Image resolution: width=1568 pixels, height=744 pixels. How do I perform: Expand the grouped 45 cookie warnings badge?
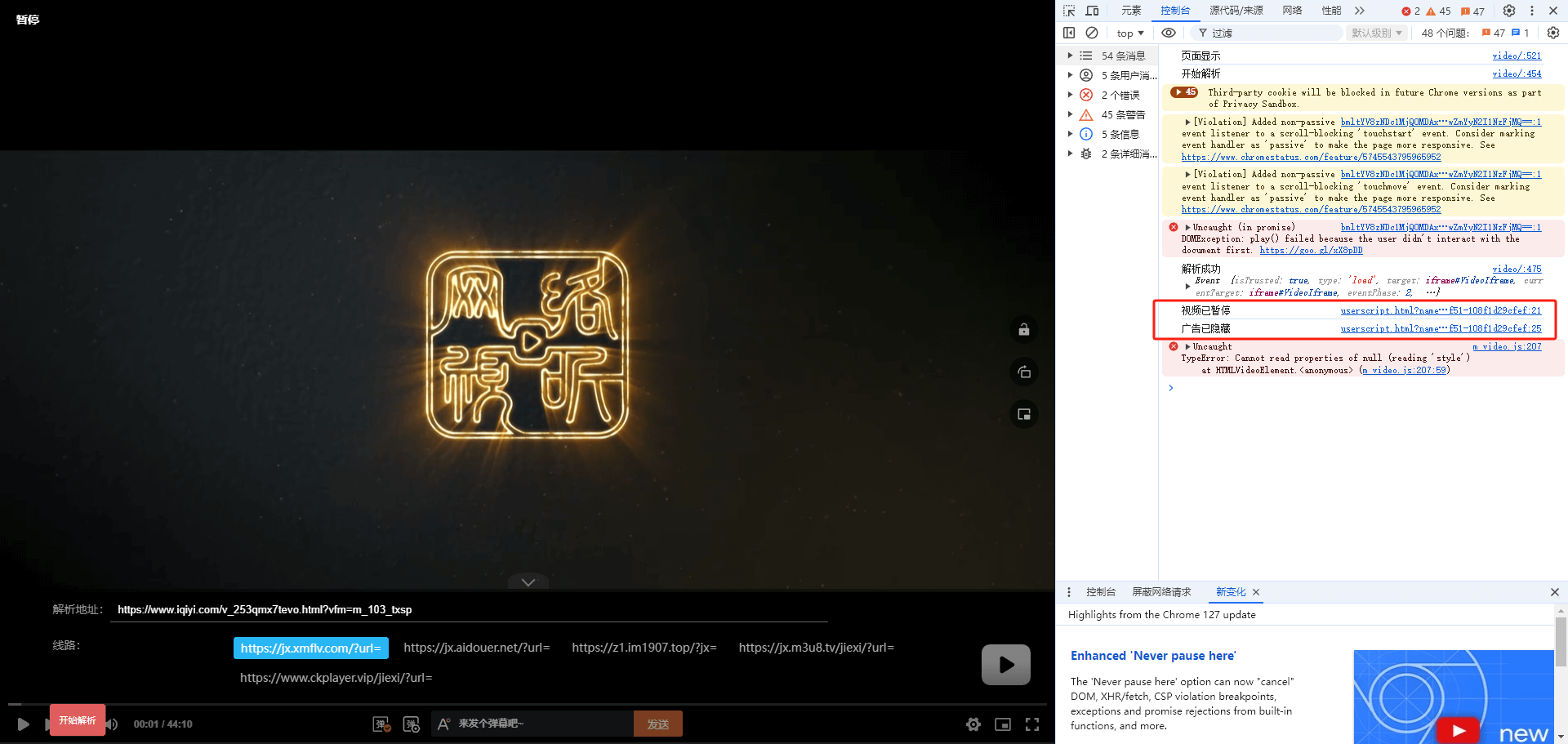pyautogui.click(x=1184, y=92)
